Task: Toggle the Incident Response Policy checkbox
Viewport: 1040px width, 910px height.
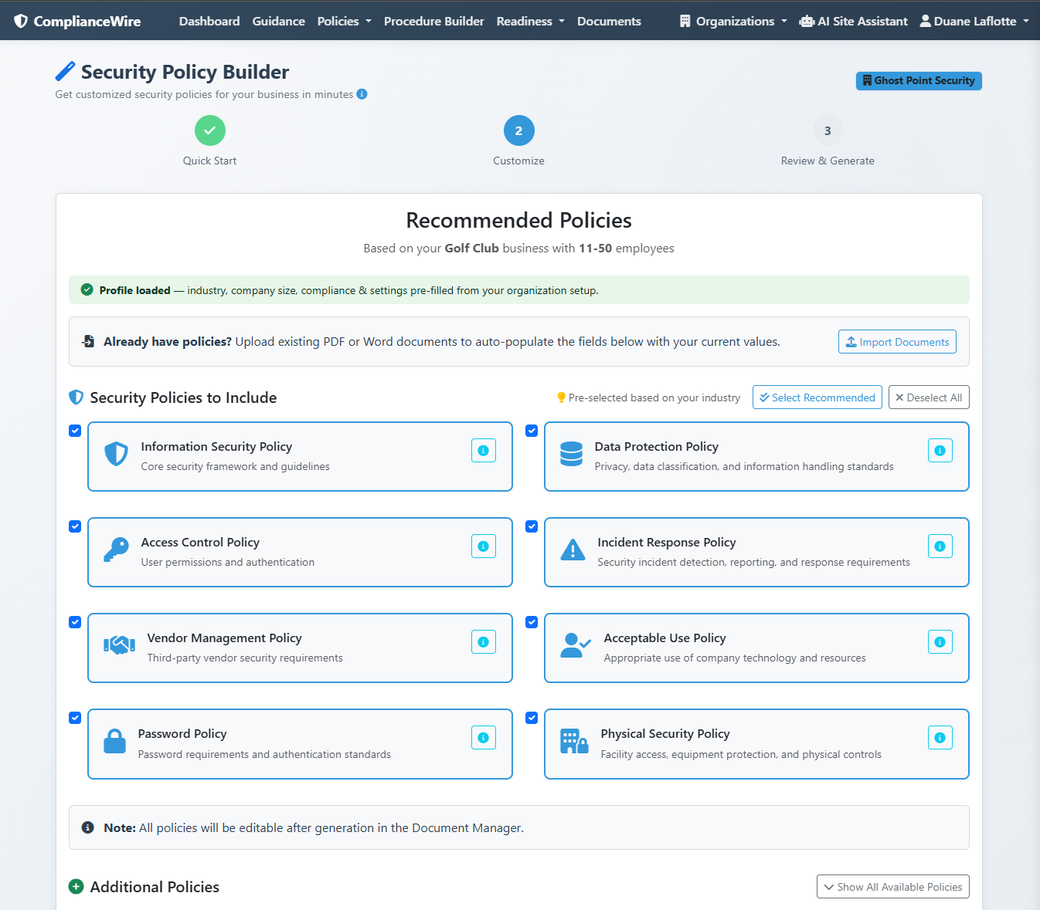Action: (x=531, y=526)
